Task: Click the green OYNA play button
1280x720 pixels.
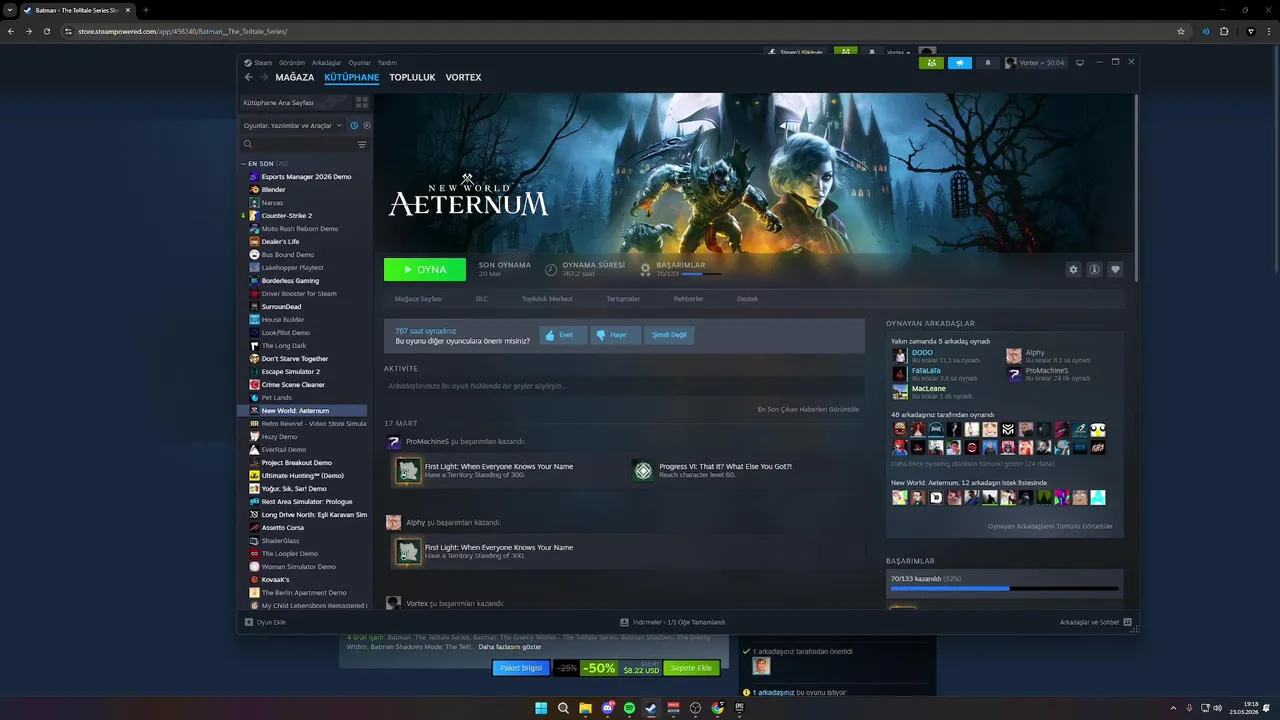Action: [x=425, y=269]
